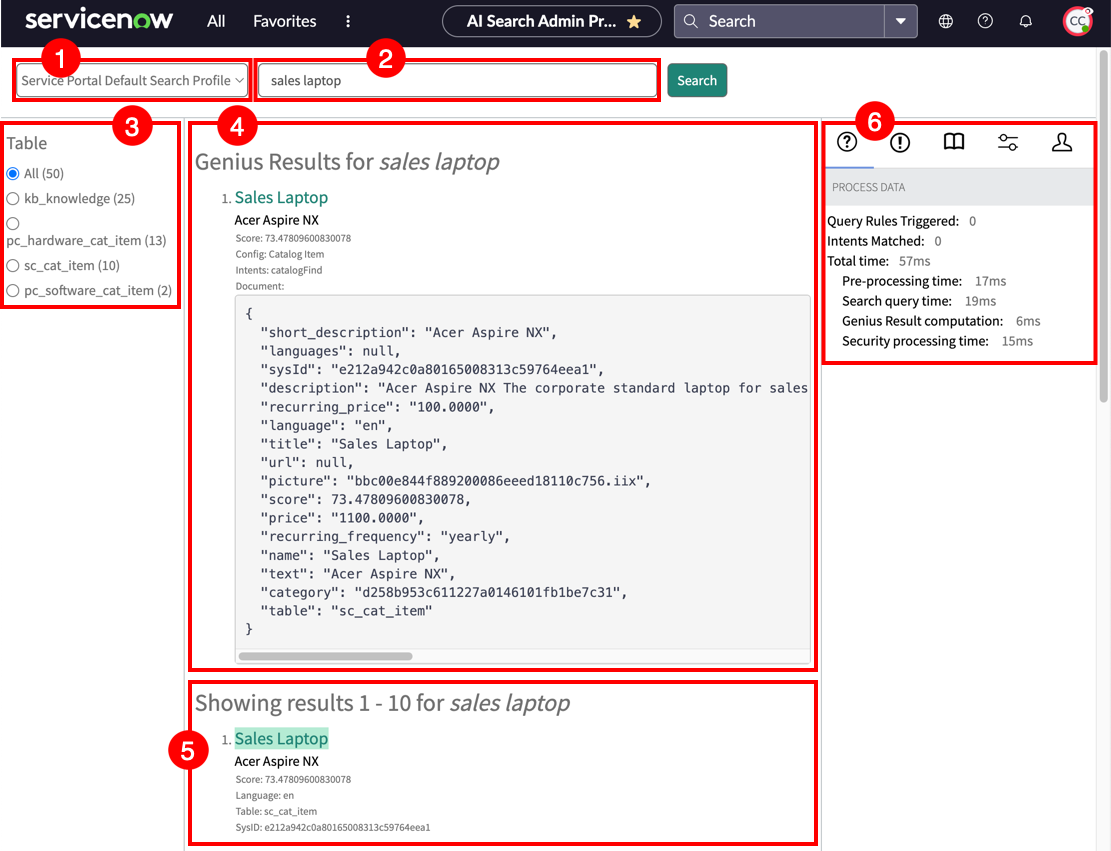
Task: Click the 'Score: 73.47809600830078' text in Genius Result
Action: [293, 238]
